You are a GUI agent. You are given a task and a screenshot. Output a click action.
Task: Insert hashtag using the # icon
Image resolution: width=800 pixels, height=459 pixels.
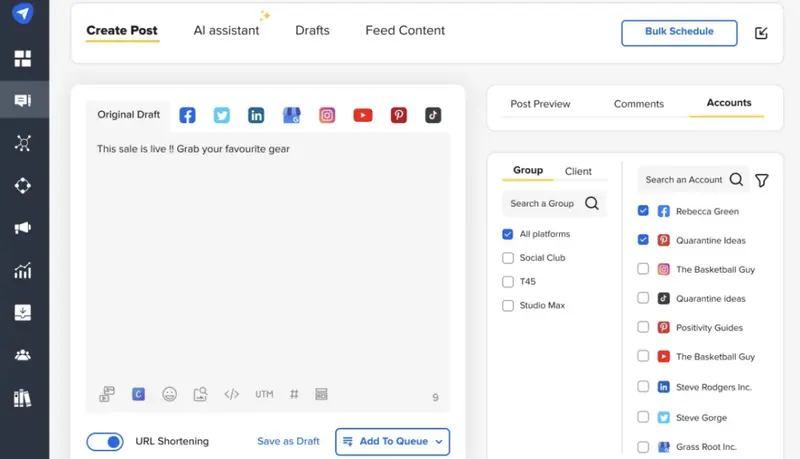pyautogui.click(x=294, y=394)
